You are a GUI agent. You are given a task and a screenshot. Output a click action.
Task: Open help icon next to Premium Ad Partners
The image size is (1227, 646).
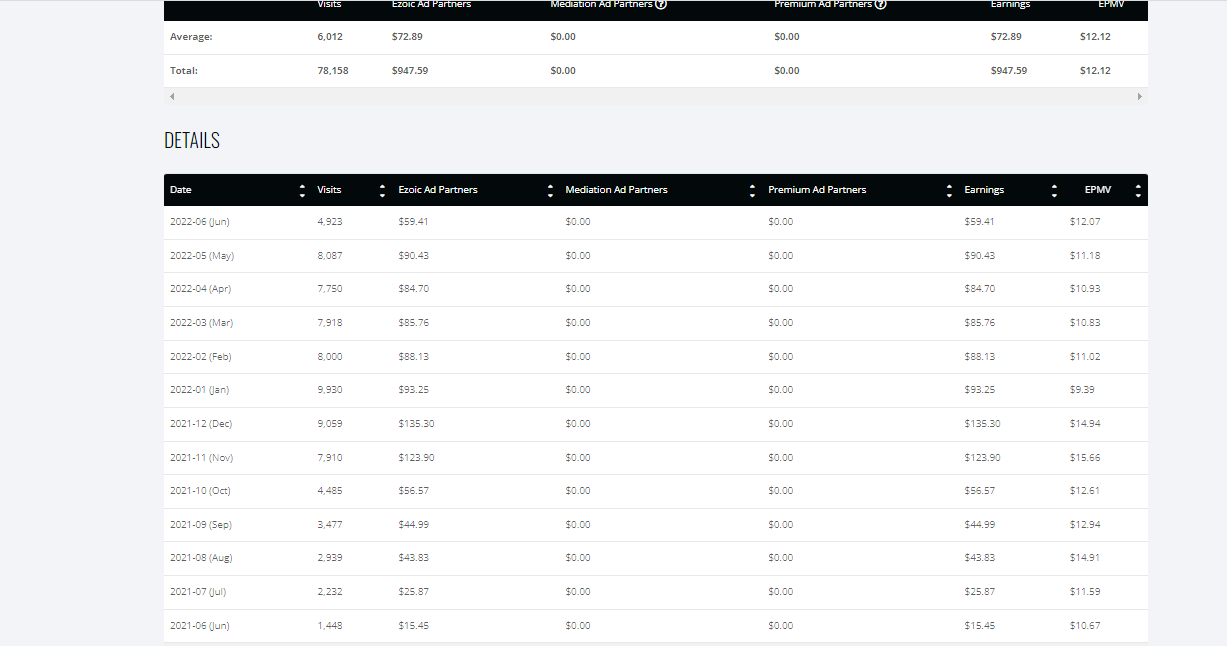coord(880,5)
